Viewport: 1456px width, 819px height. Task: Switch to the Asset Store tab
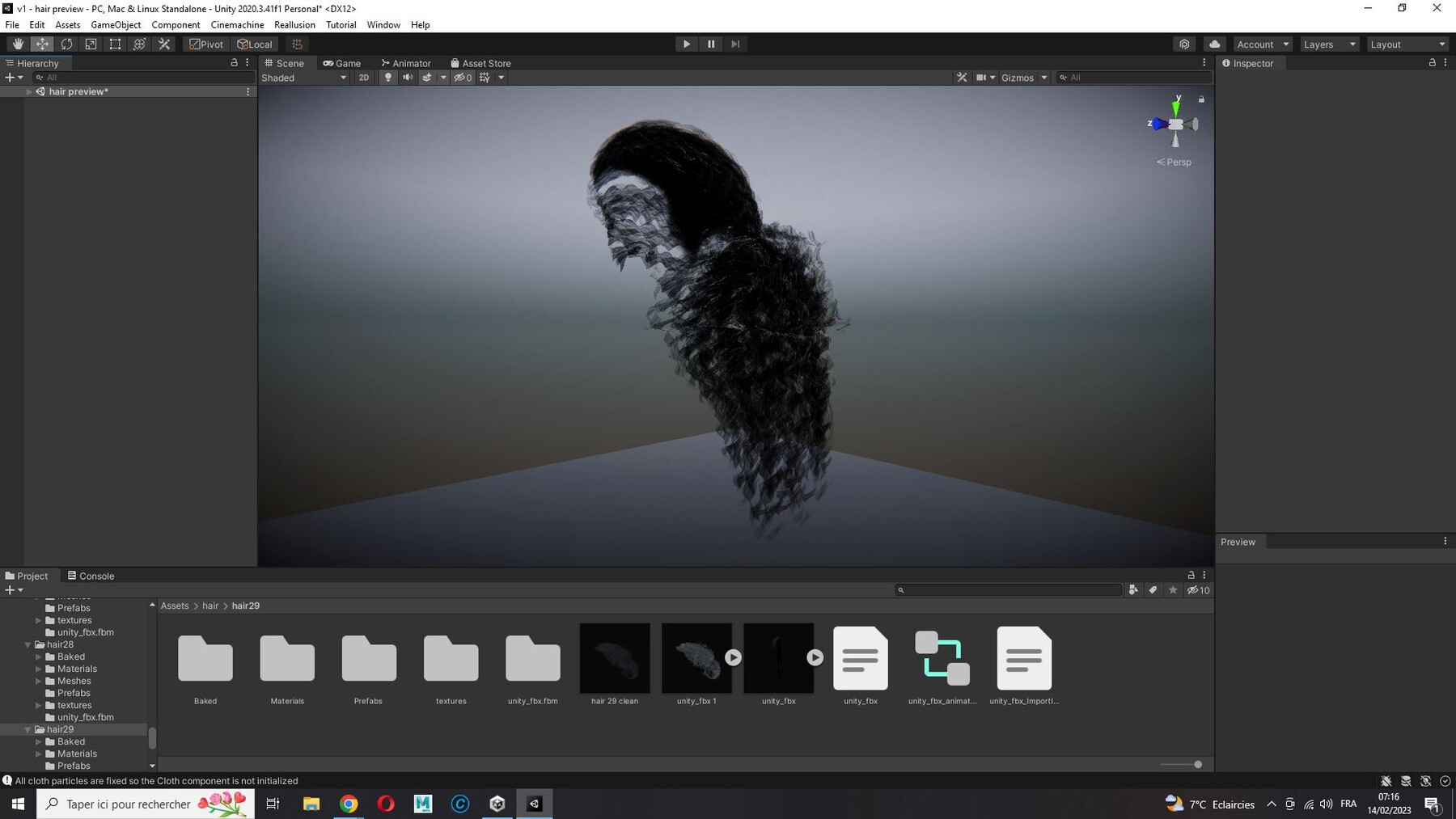click(480, 63)
